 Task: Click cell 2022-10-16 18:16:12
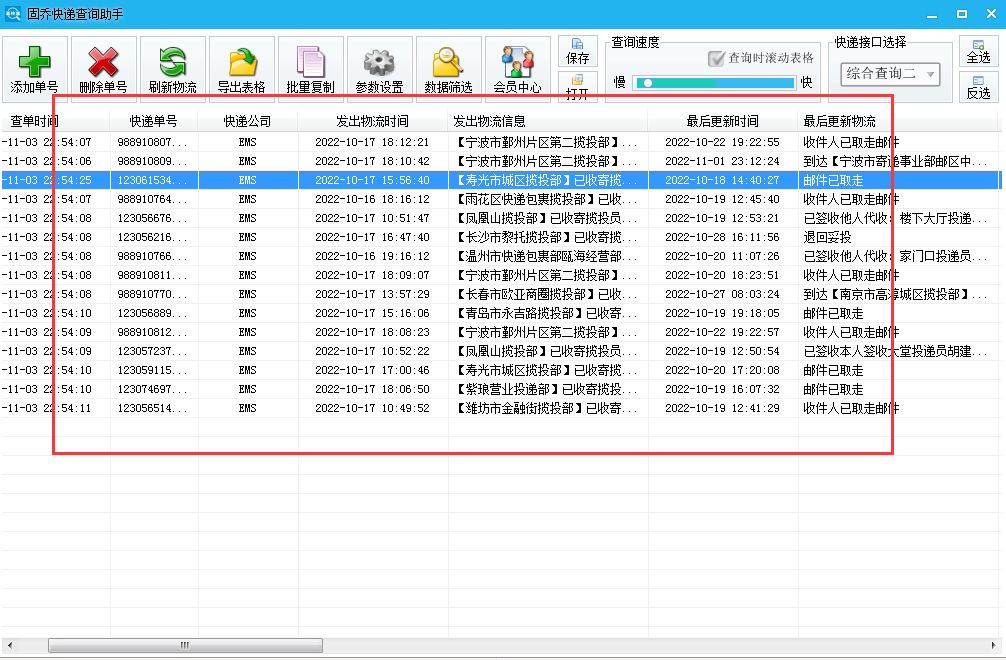pyautogui.click(x=372, y=199)
